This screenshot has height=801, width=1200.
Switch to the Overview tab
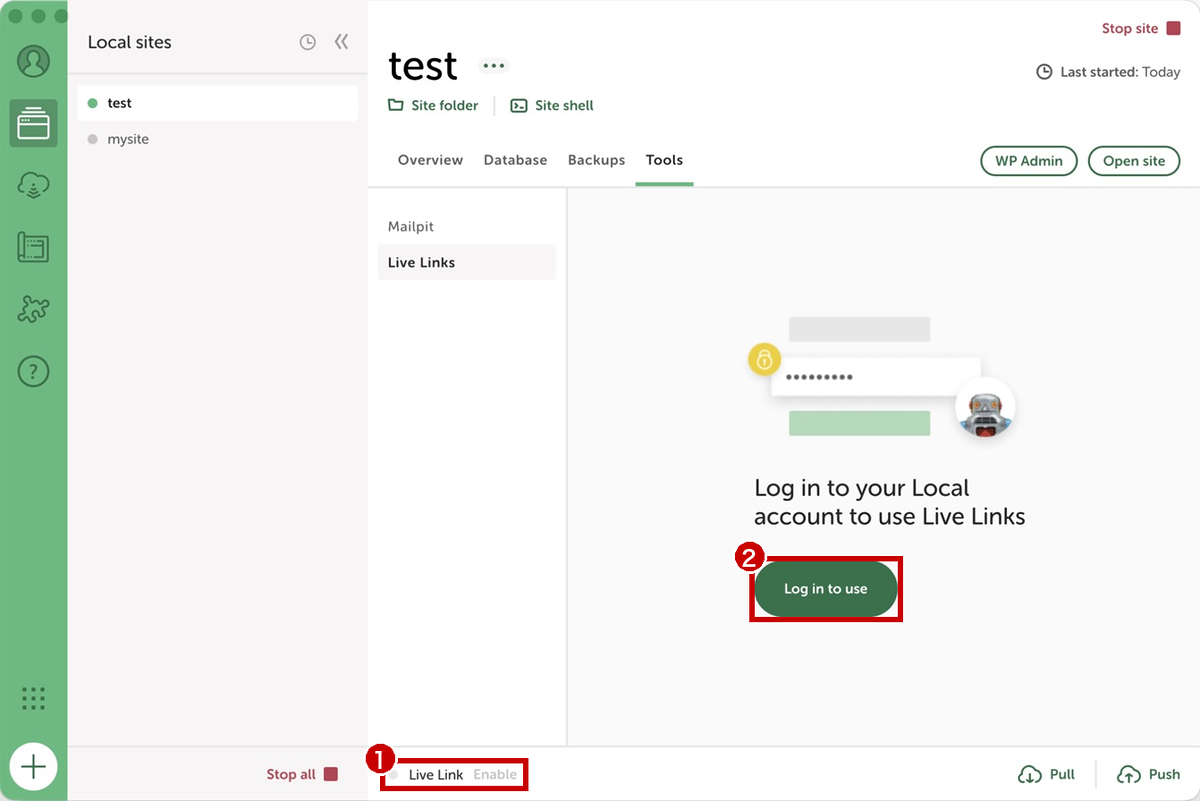(x=430, y=160)
